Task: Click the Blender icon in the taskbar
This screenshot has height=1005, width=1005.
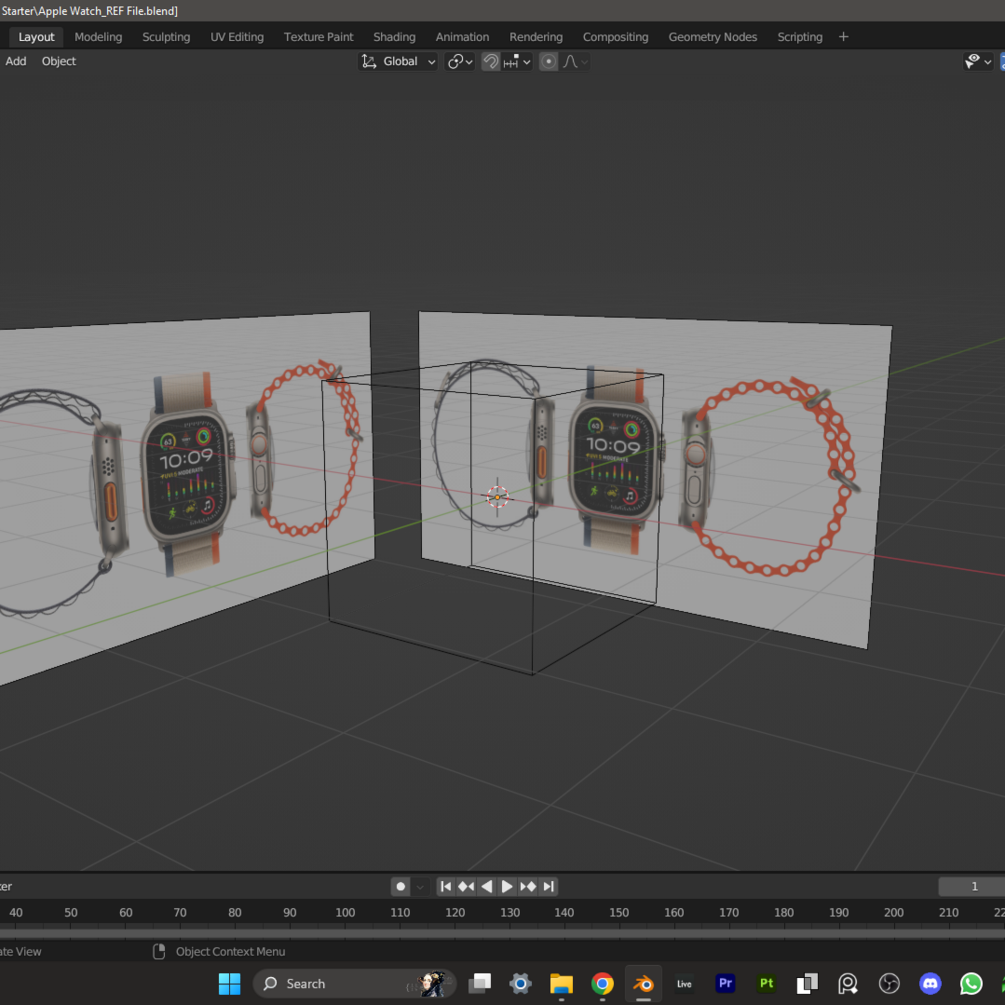Action: click(644, 984)
